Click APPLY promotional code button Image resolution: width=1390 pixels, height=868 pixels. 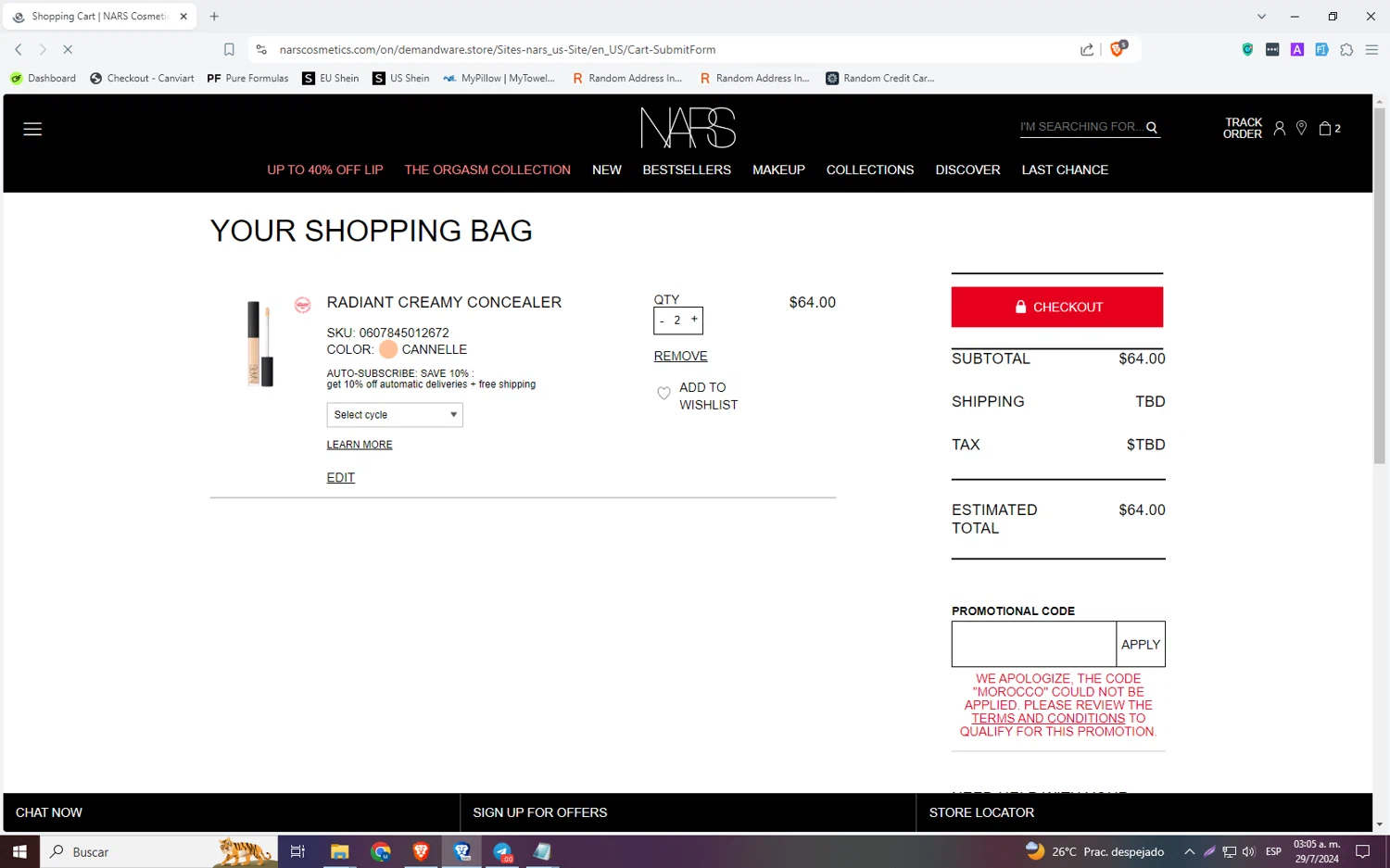tap(1141, 644)
